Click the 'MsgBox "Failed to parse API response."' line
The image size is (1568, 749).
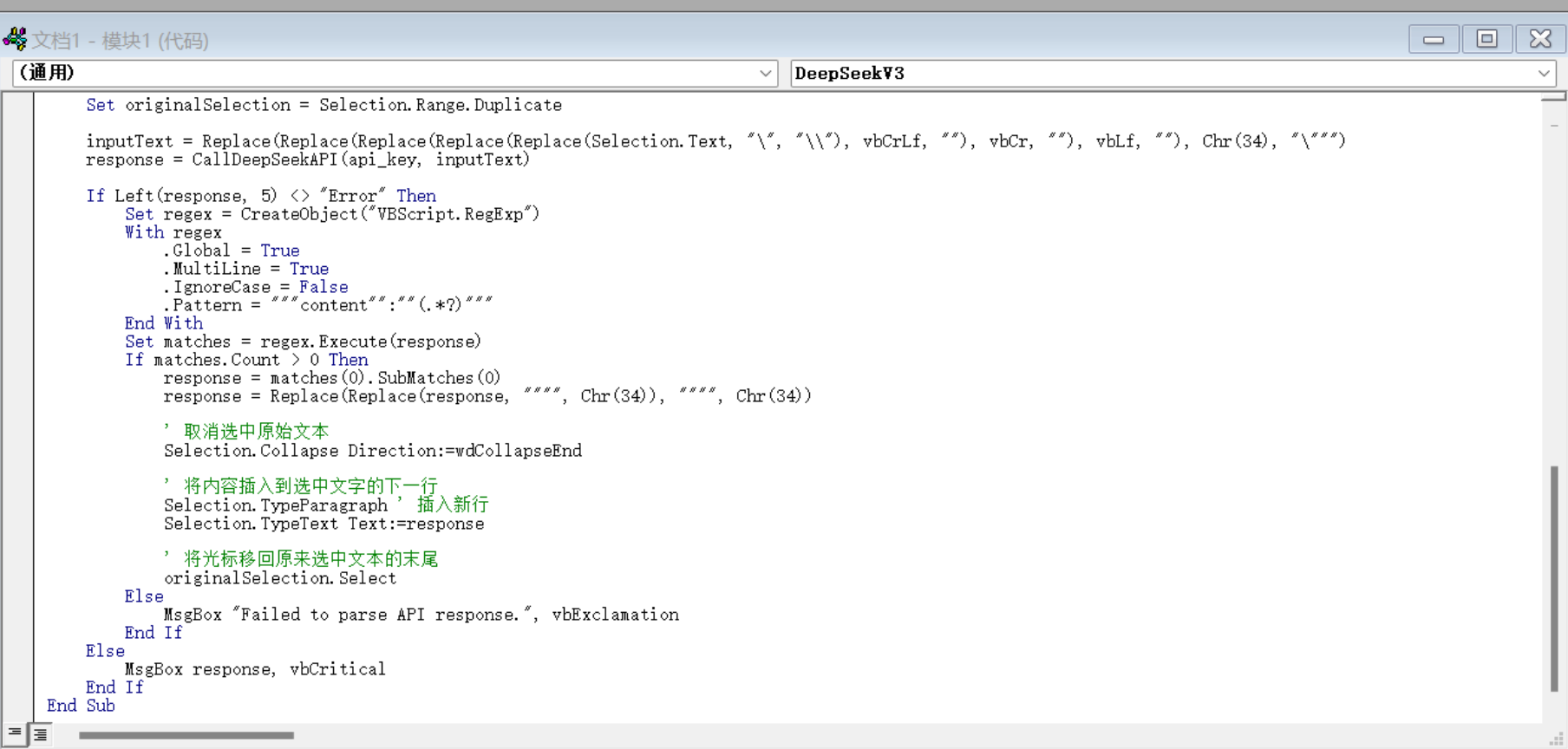pyautogui.click(x=421, y=615)
